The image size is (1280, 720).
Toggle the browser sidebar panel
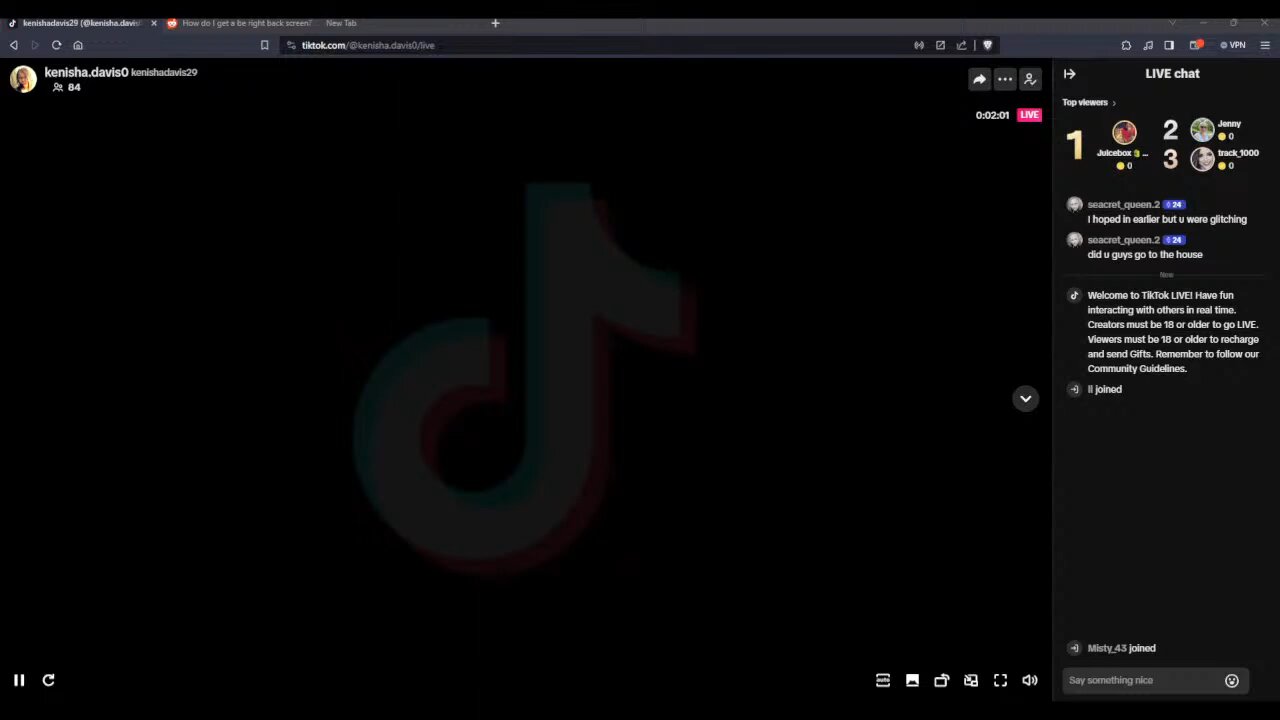click(1169, 45)
